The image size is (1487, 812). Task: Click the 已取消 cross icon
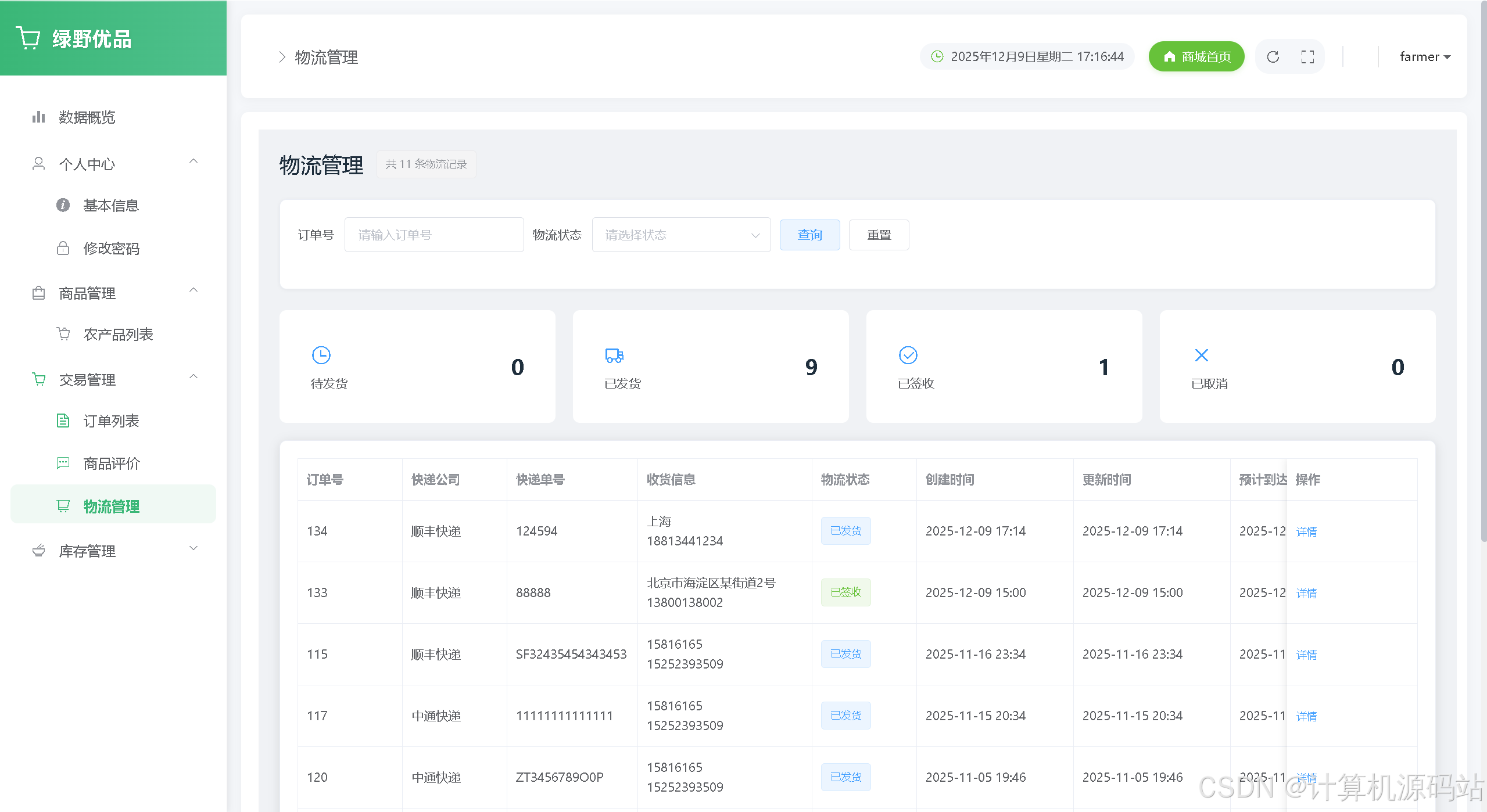(x=1201, y=355)
